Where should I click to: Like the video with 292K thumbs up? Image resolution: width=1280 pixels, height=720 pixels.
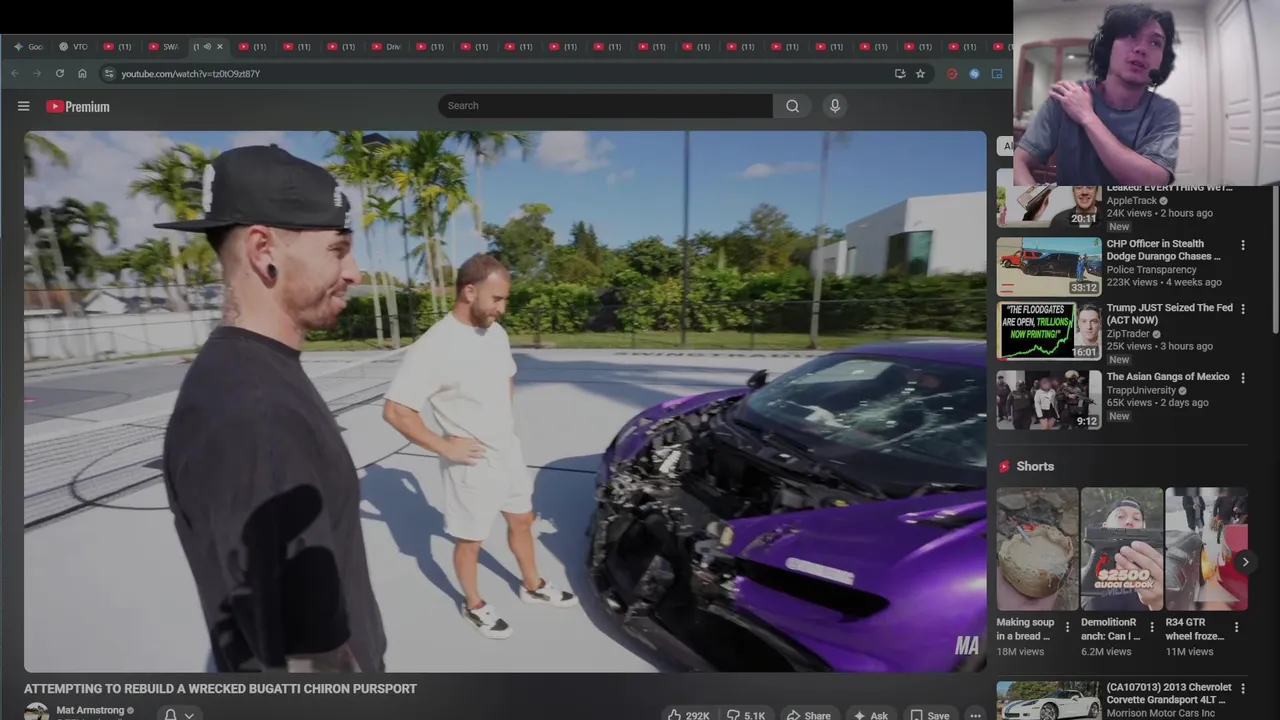[688, 715]
